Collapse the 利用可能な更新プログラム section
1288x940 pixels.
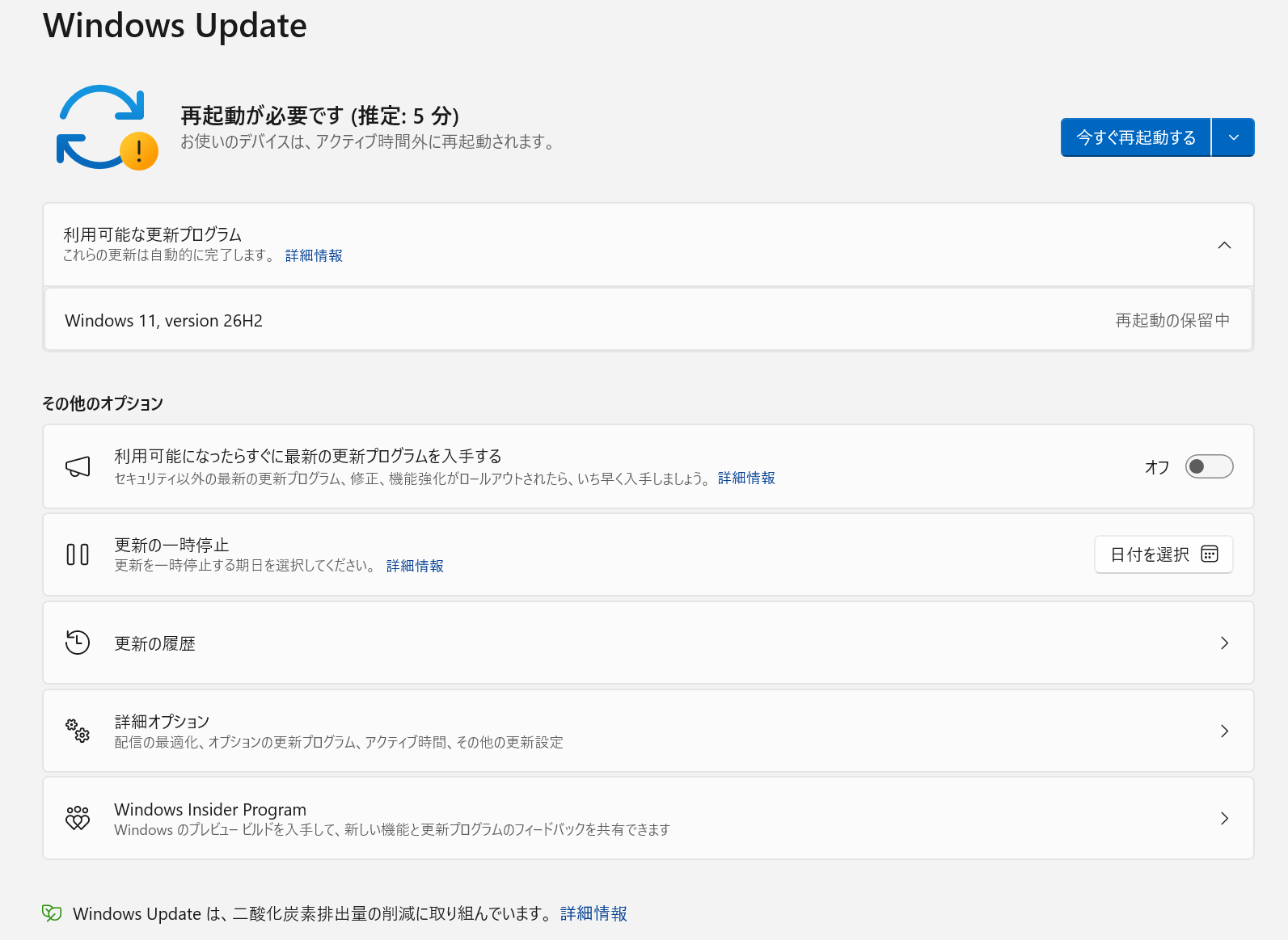coord(1225,245)
